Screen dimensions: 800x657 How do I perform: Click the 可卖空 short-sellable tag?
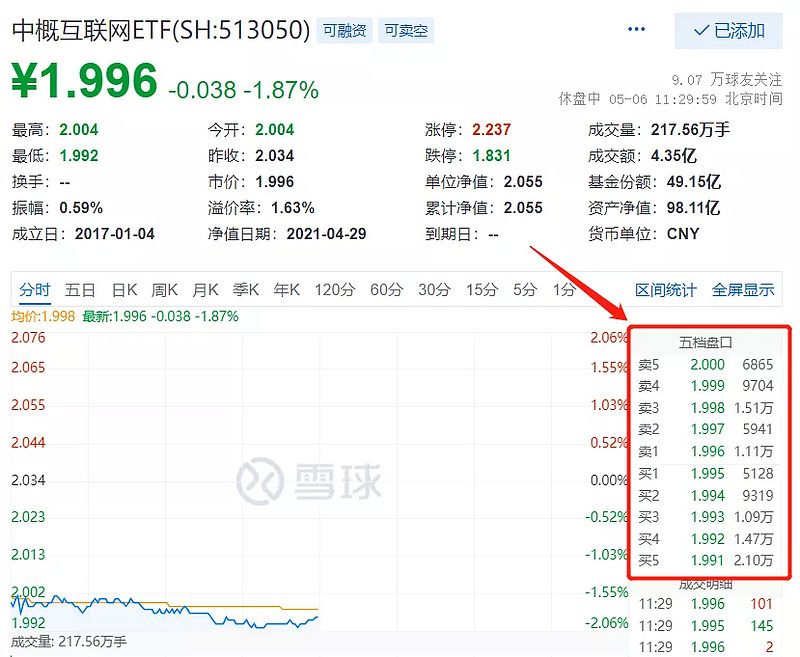(406, 31)
